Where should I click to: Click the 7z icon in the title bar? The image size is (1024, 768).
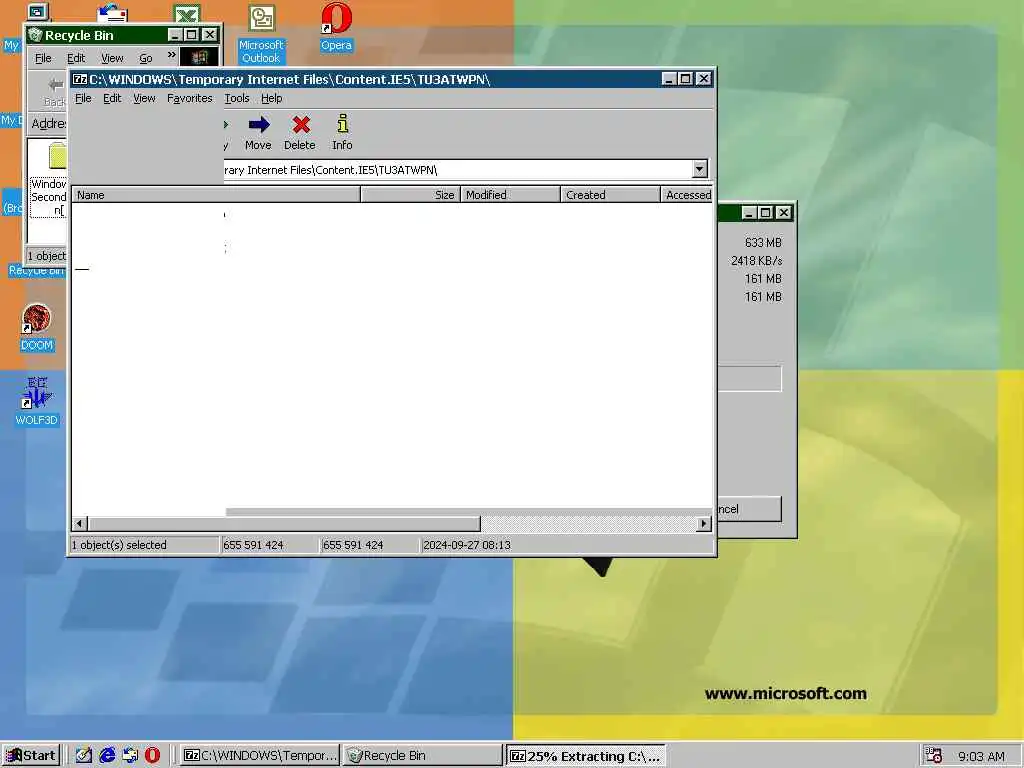click(x=80, y=80)
